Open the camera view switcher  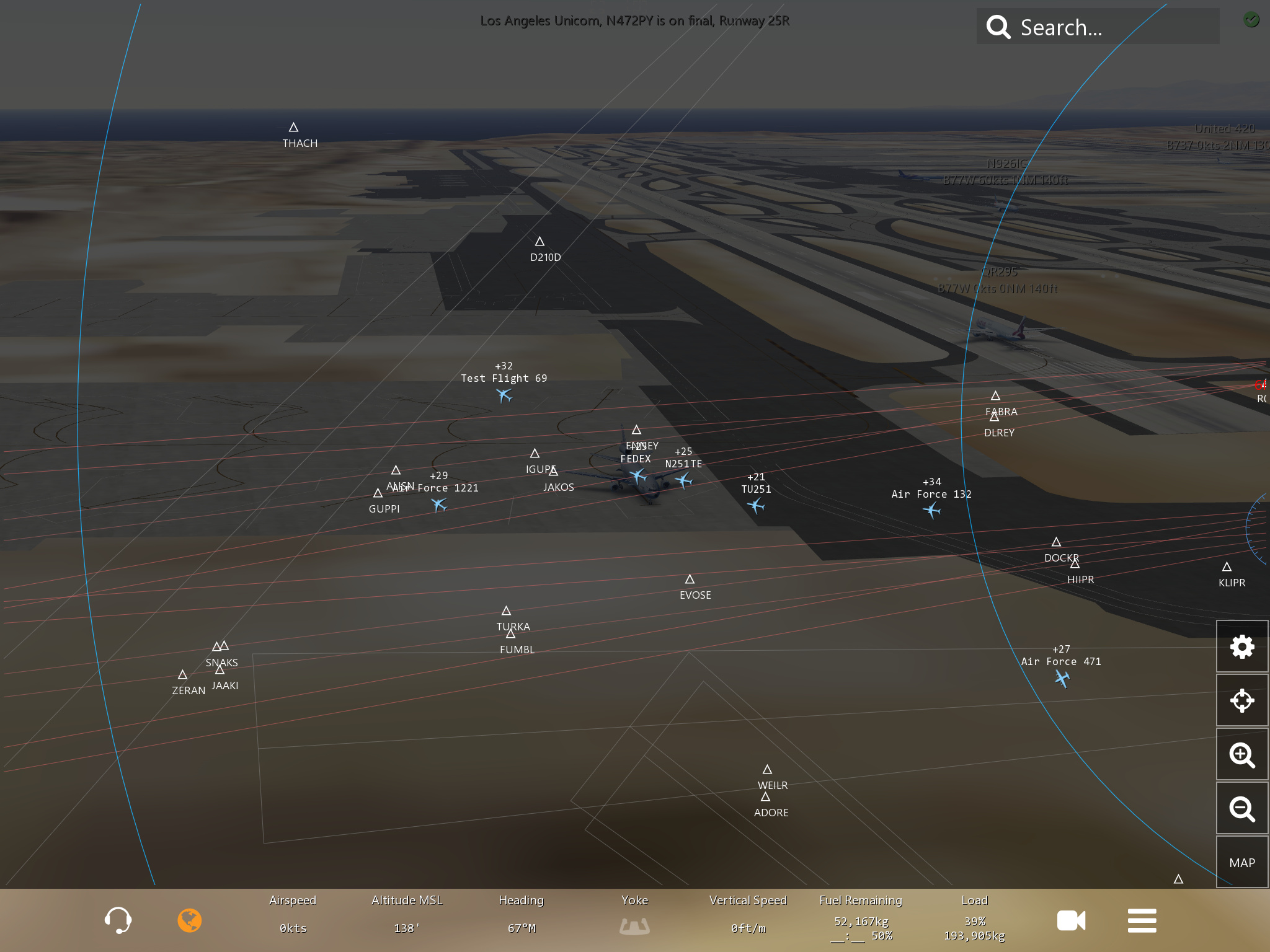[1071, 920]
